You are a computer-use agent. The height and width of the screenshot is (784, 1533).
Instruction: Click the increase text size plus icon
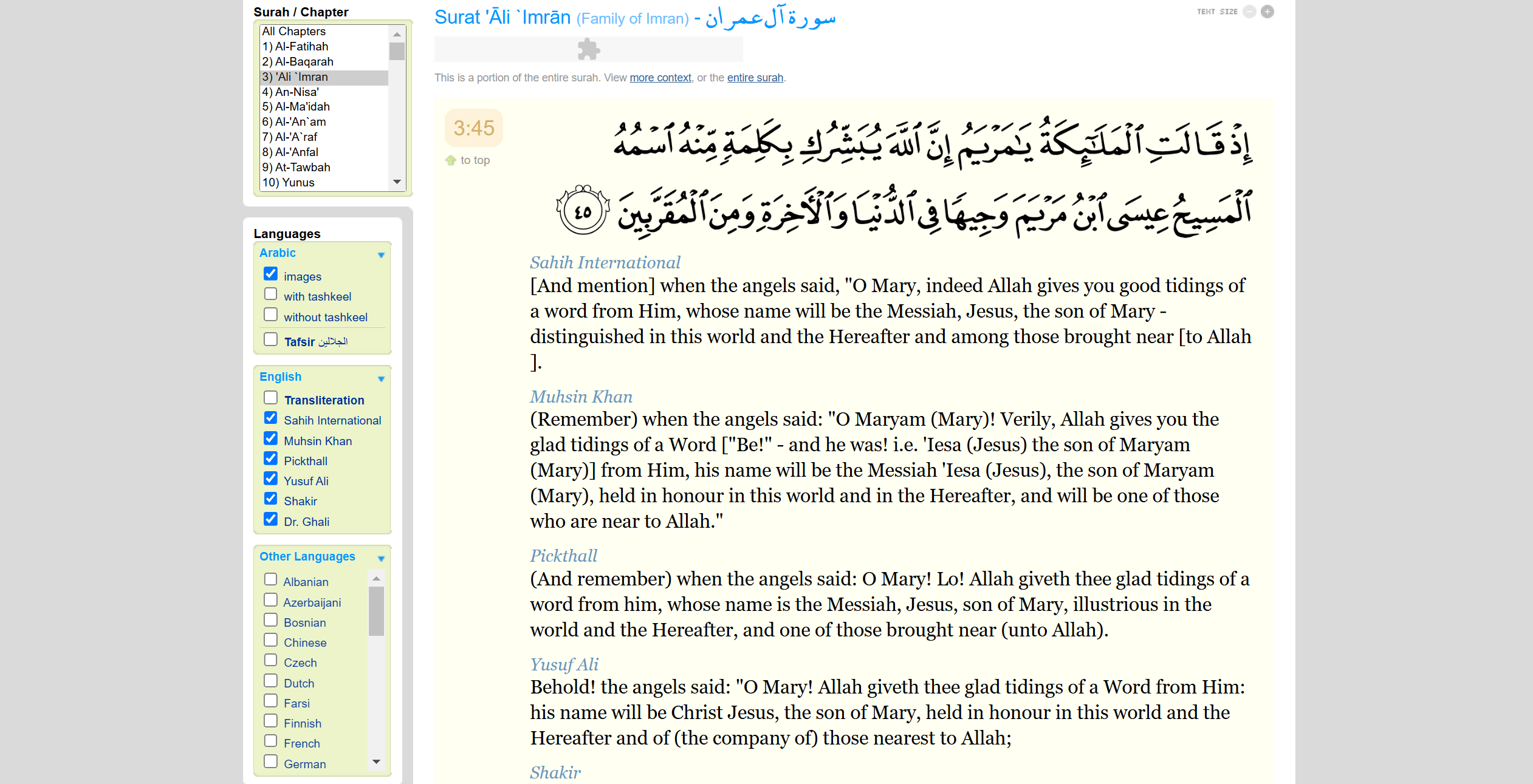point(1267,12)
